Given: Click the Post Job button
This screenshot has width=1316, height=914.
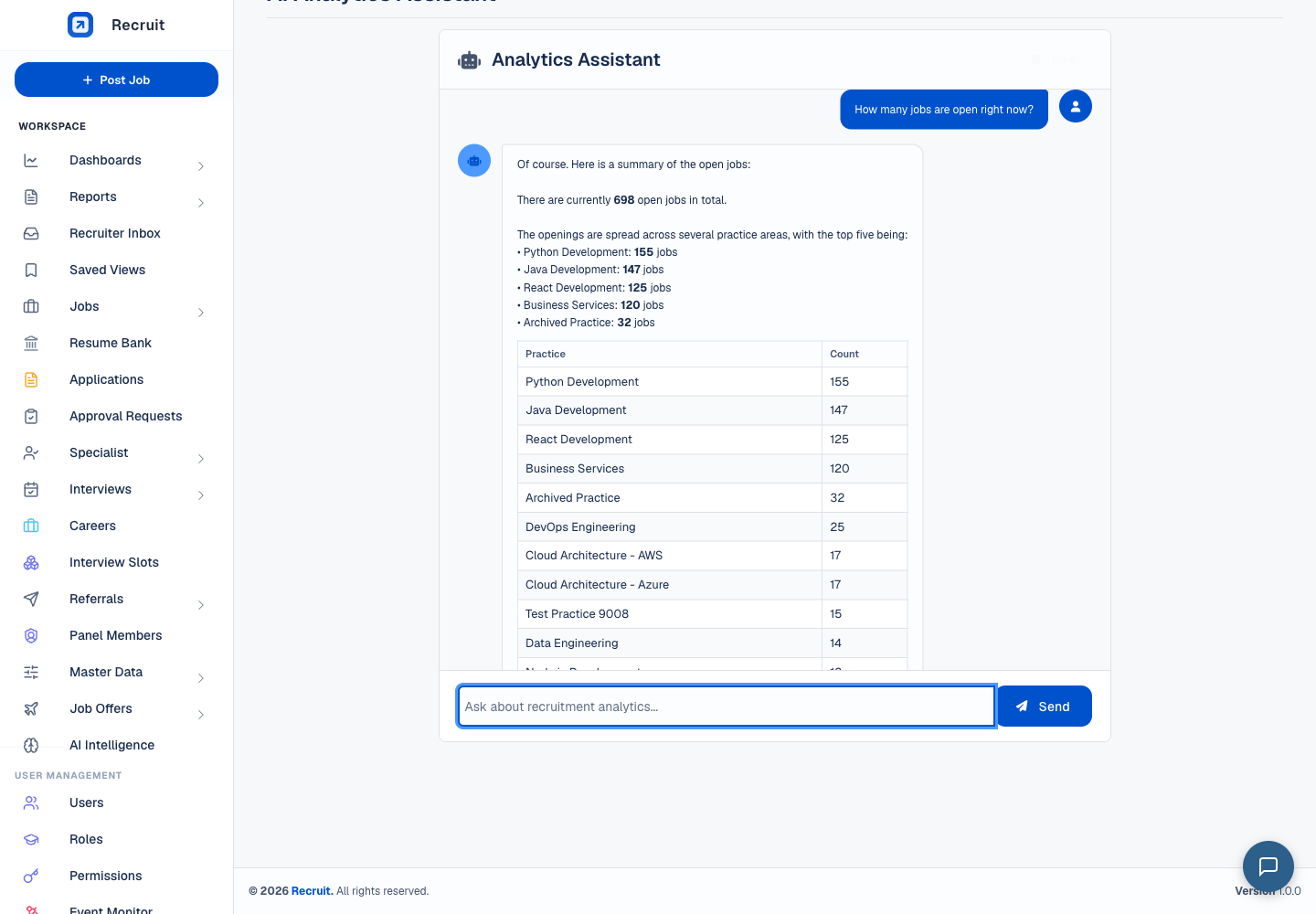Looking at the screenshot, I should click(116, 80).
